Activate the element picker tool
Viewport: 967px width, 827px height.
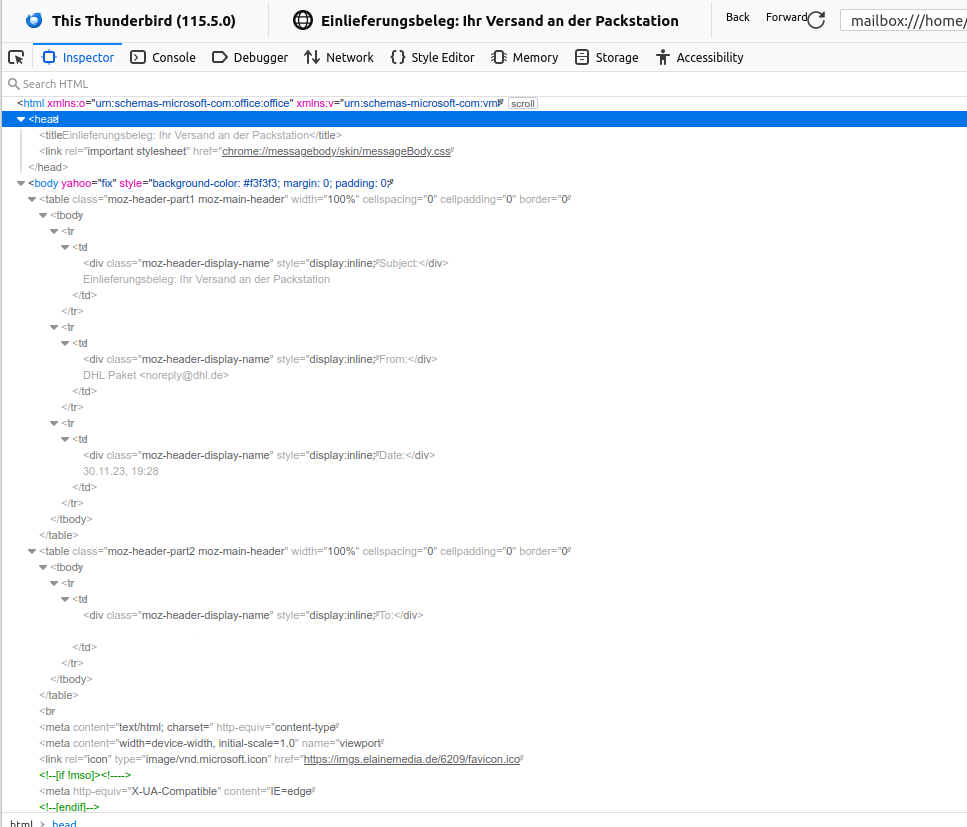coord(16,57)
